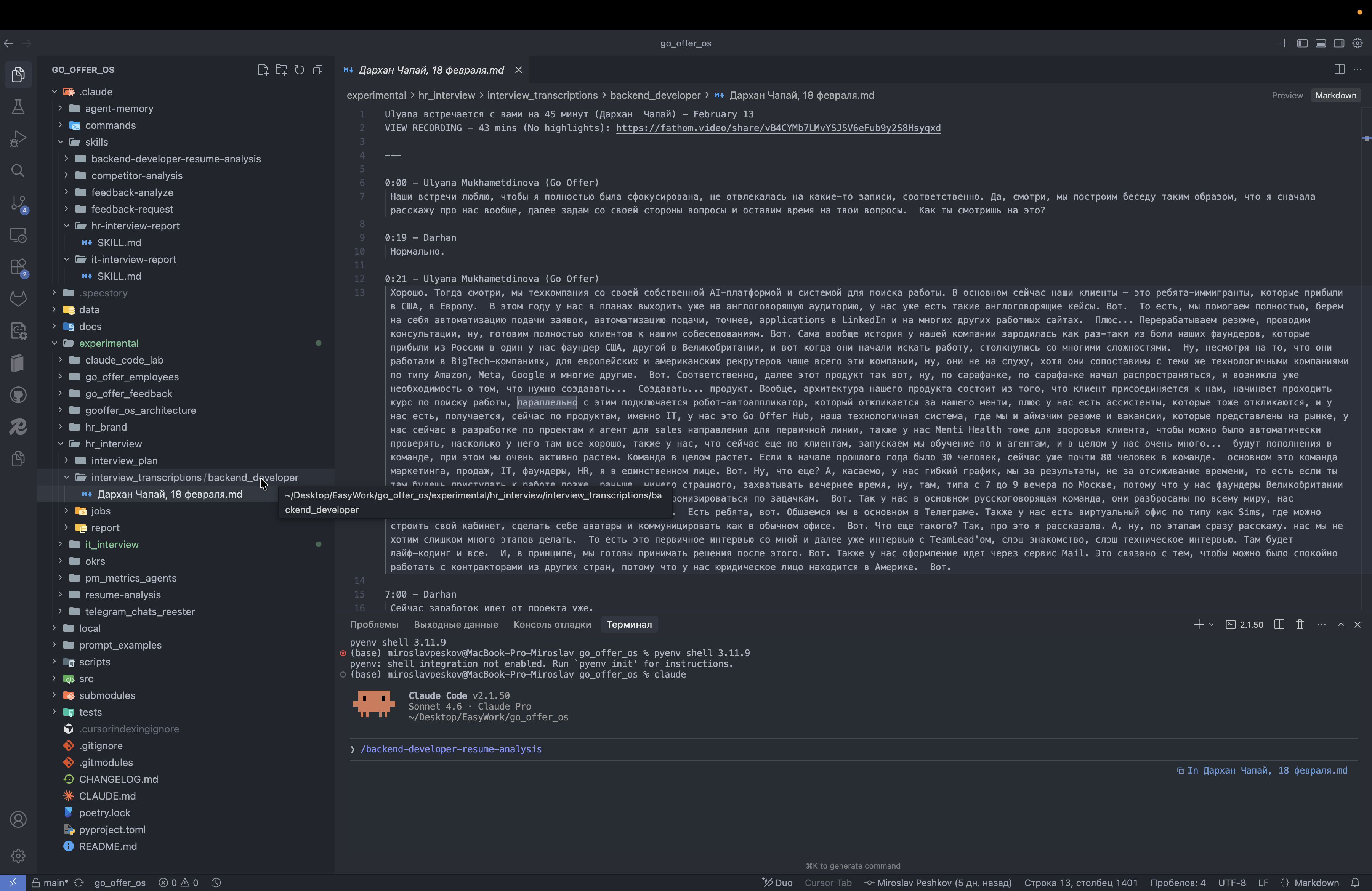Switch to the Проблемы panel tab
The height and width of the screenshot is (891, 1372).
tap(373, 624)
